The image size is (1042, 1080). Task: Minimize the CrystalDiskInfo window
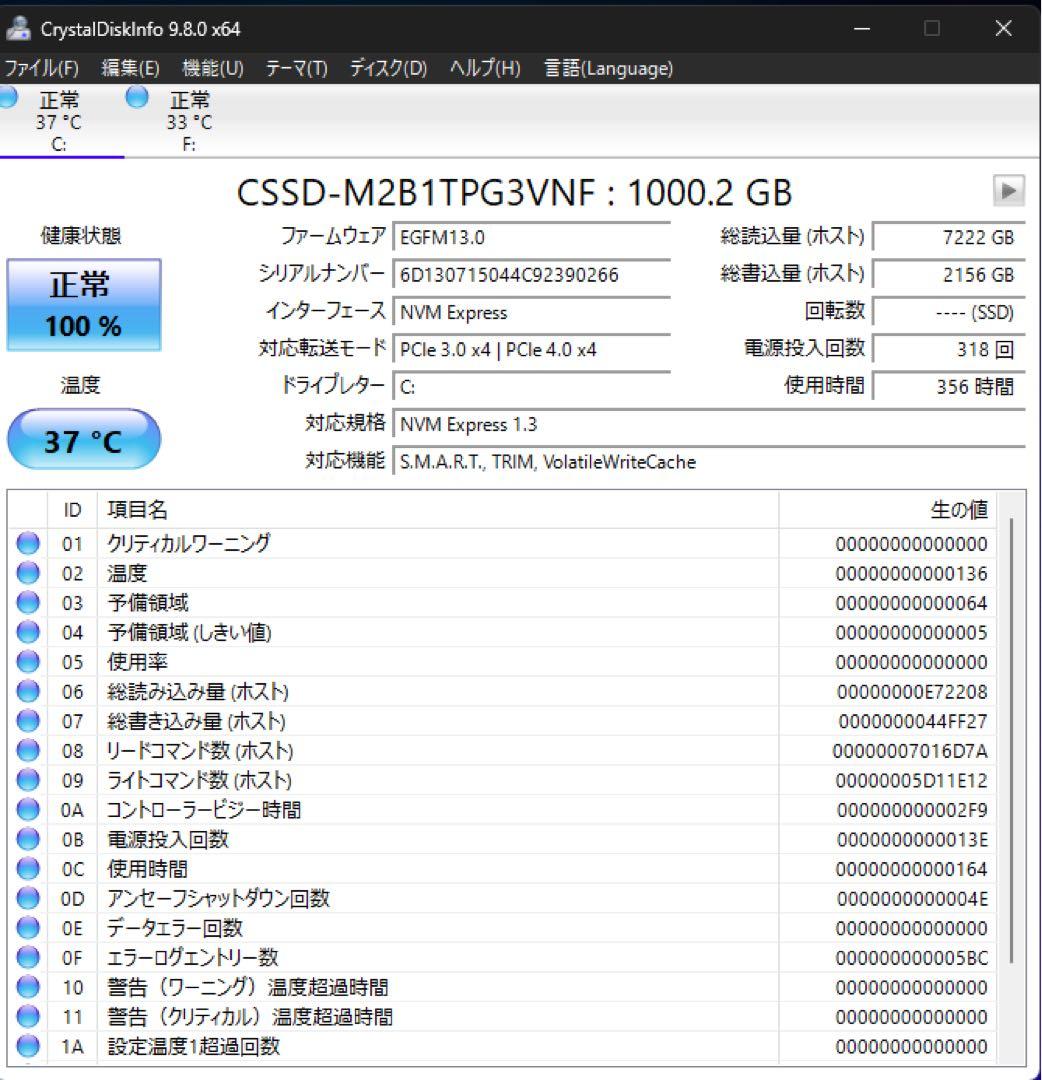click(862, 28)
